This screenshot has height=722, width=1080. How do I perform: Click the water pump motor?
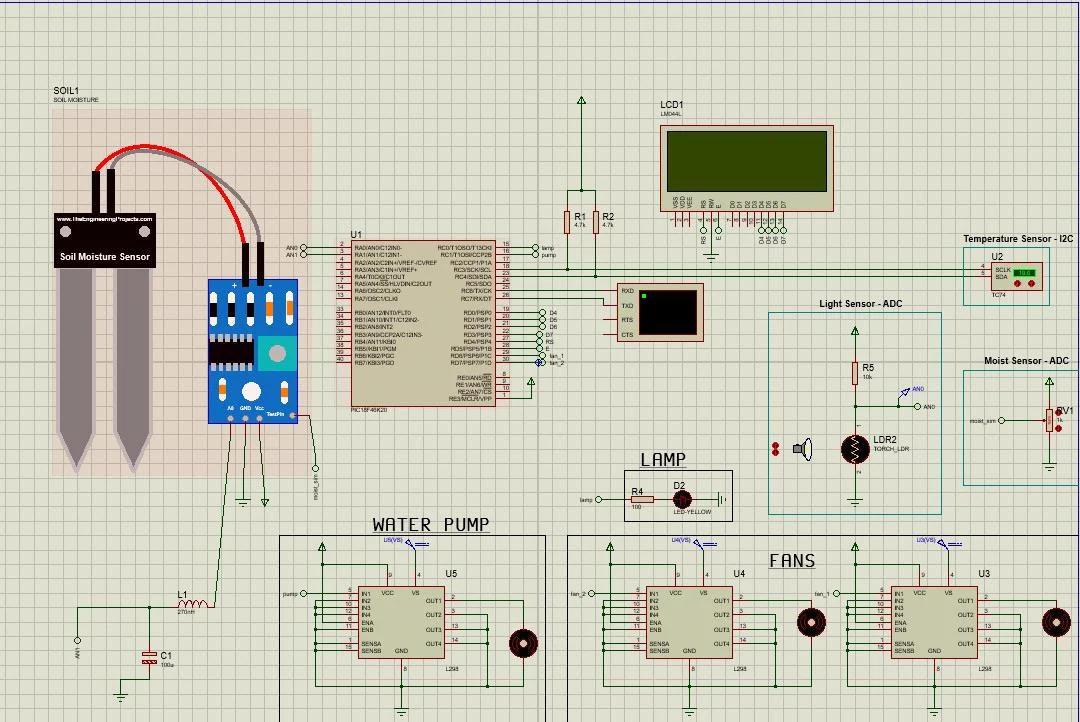(x=523, y=643)
